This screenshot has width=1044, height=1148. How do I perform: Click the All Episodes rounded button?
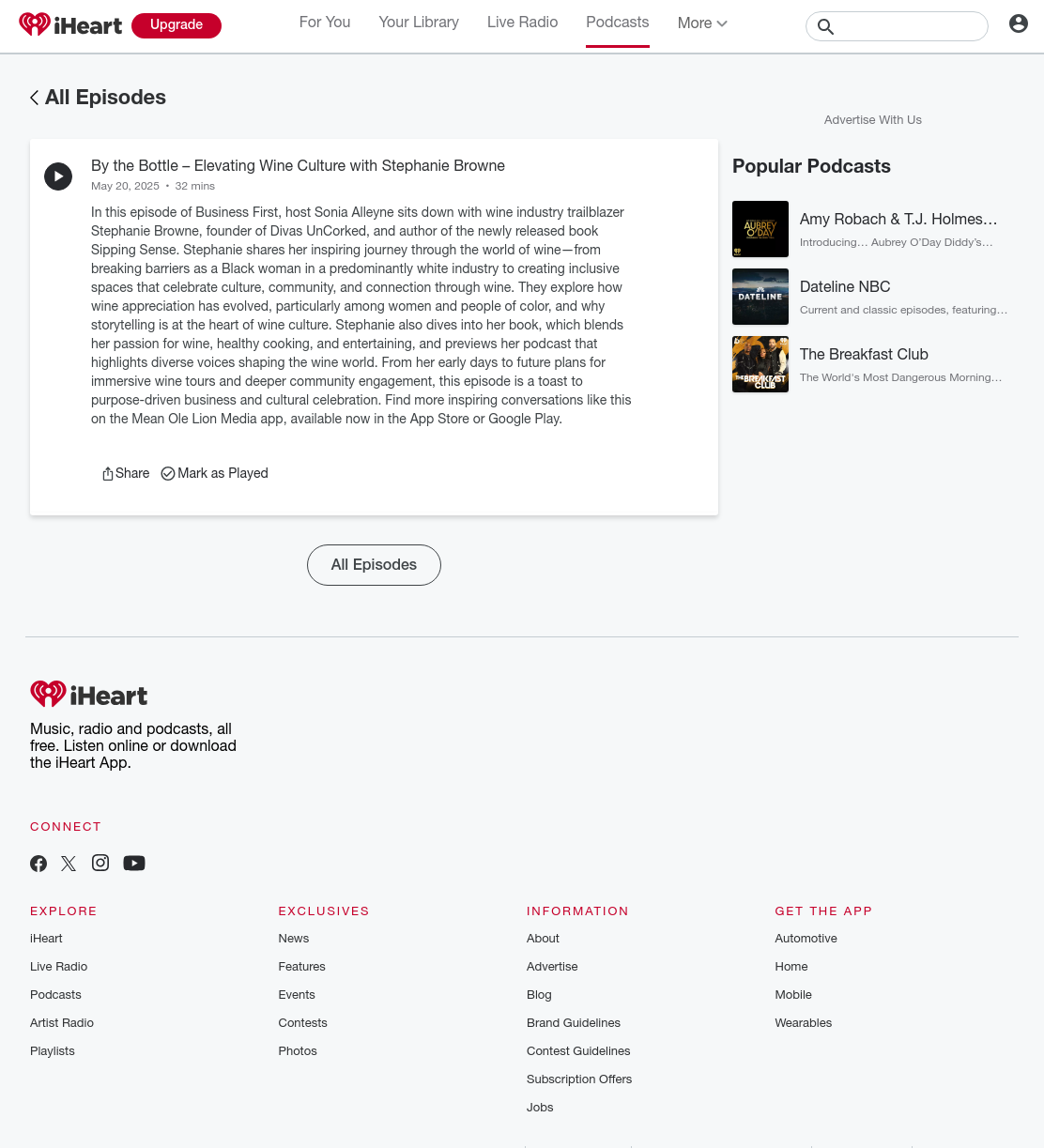(x=374, y=565)
